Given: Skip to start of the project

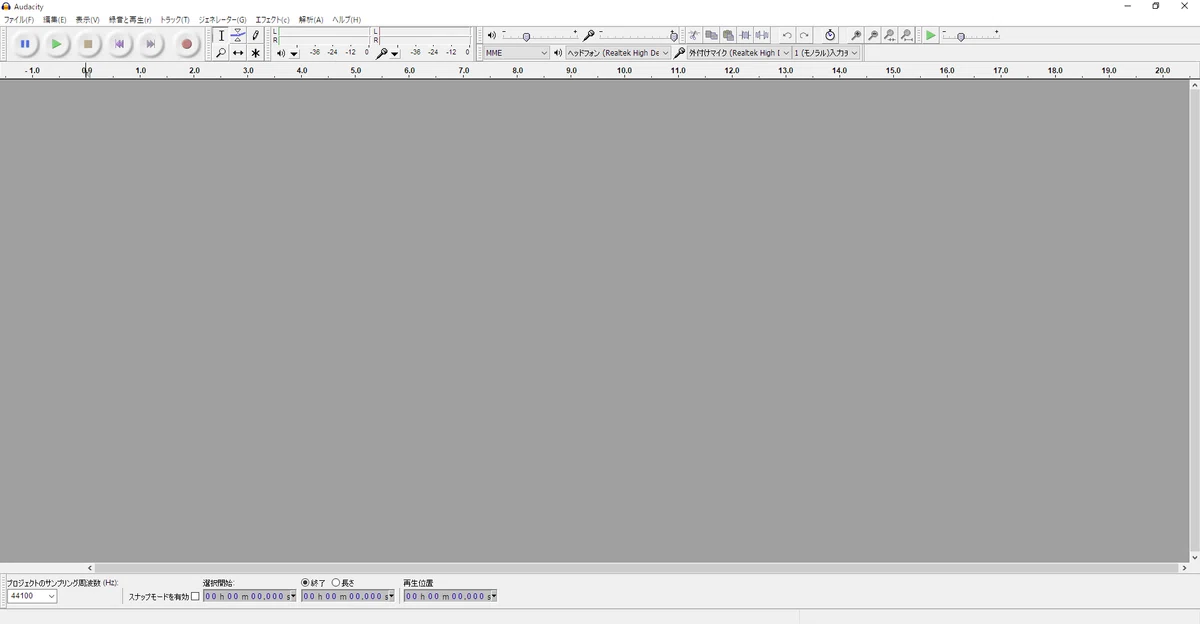Looking at the screenshot, I should [120, 44].
